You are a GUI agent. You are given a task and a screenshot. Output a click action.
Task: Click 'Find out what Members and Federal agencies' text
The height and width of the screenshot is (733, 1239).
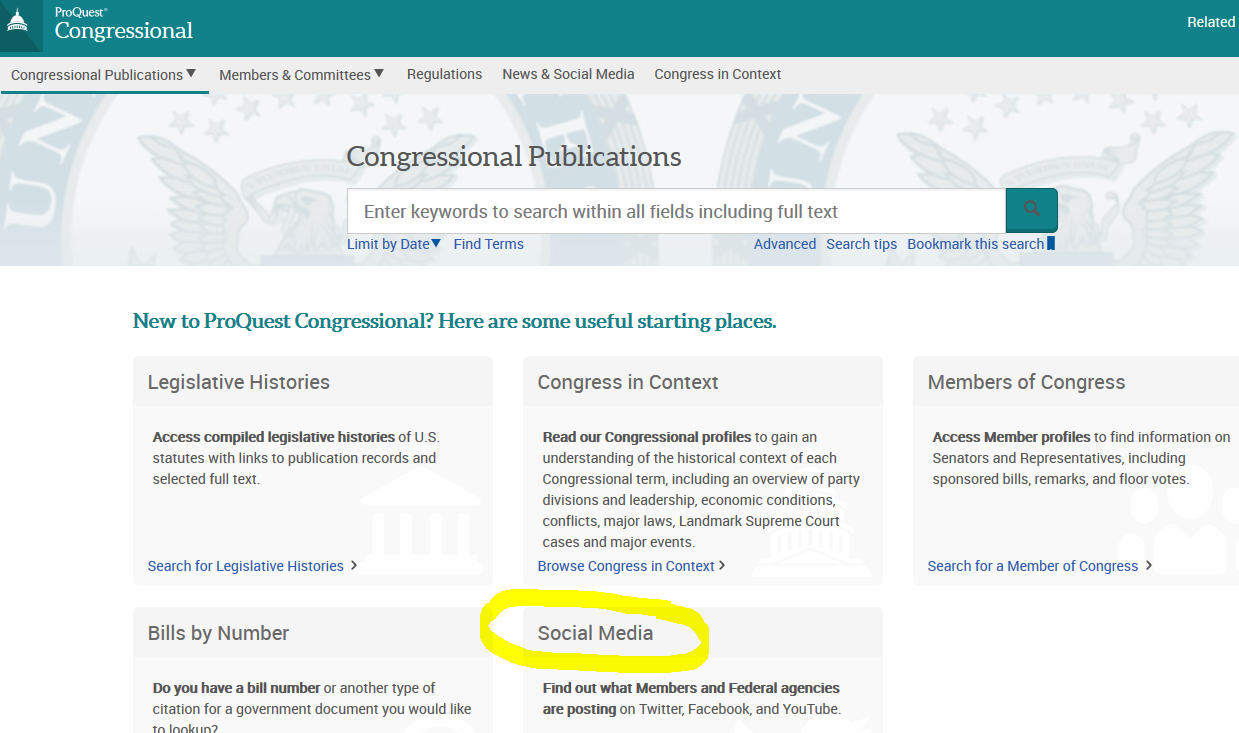[x=691, y=688]
